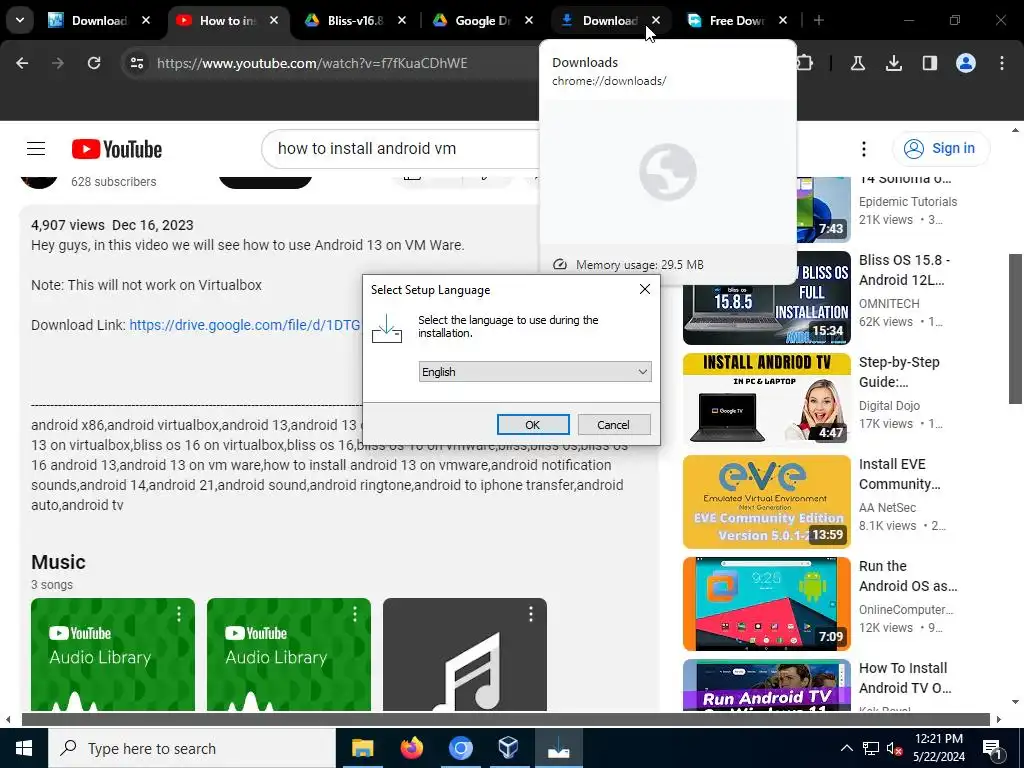The image size is (1024, 768).
Task: Open the English language combo box
Action: pos(535,372)
